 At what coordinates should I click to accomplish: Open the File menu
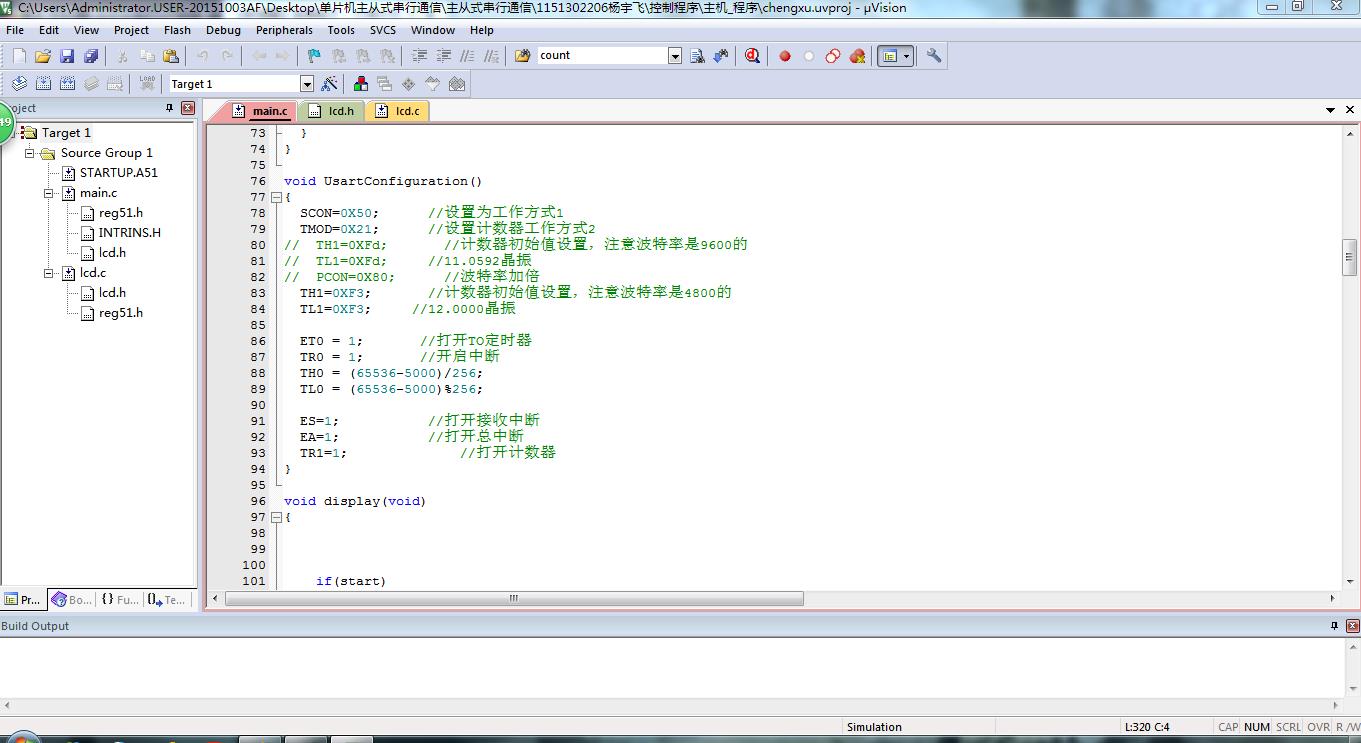15,30
